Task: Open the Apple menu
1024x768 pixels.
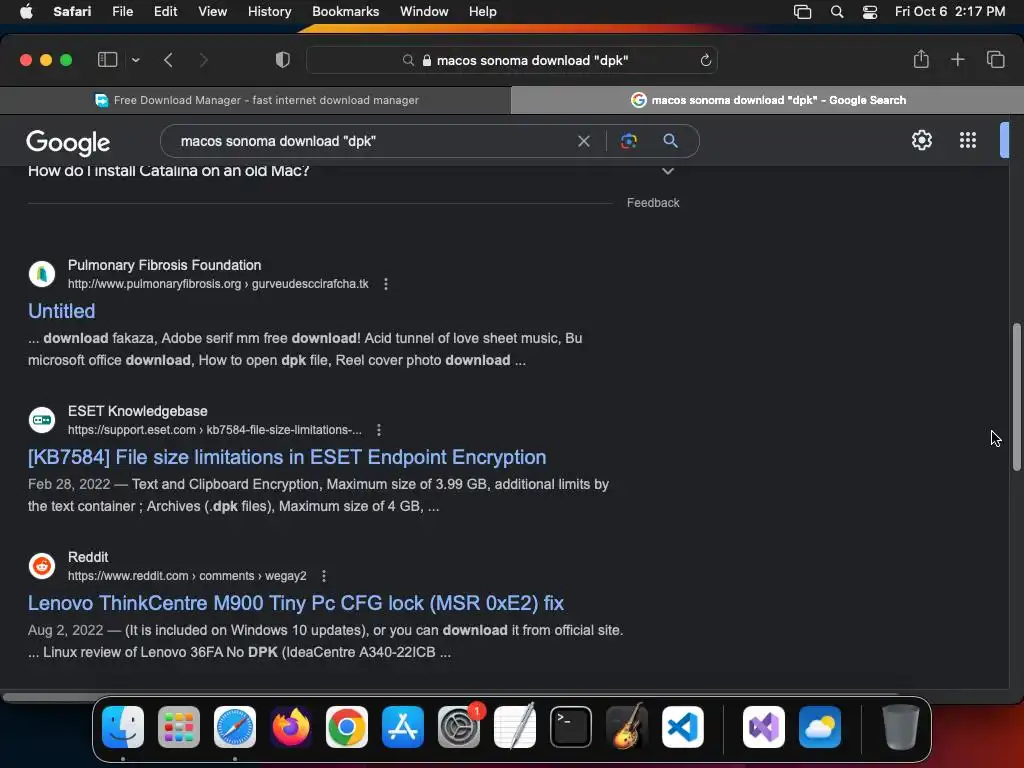Action: [x=26, y=11]
